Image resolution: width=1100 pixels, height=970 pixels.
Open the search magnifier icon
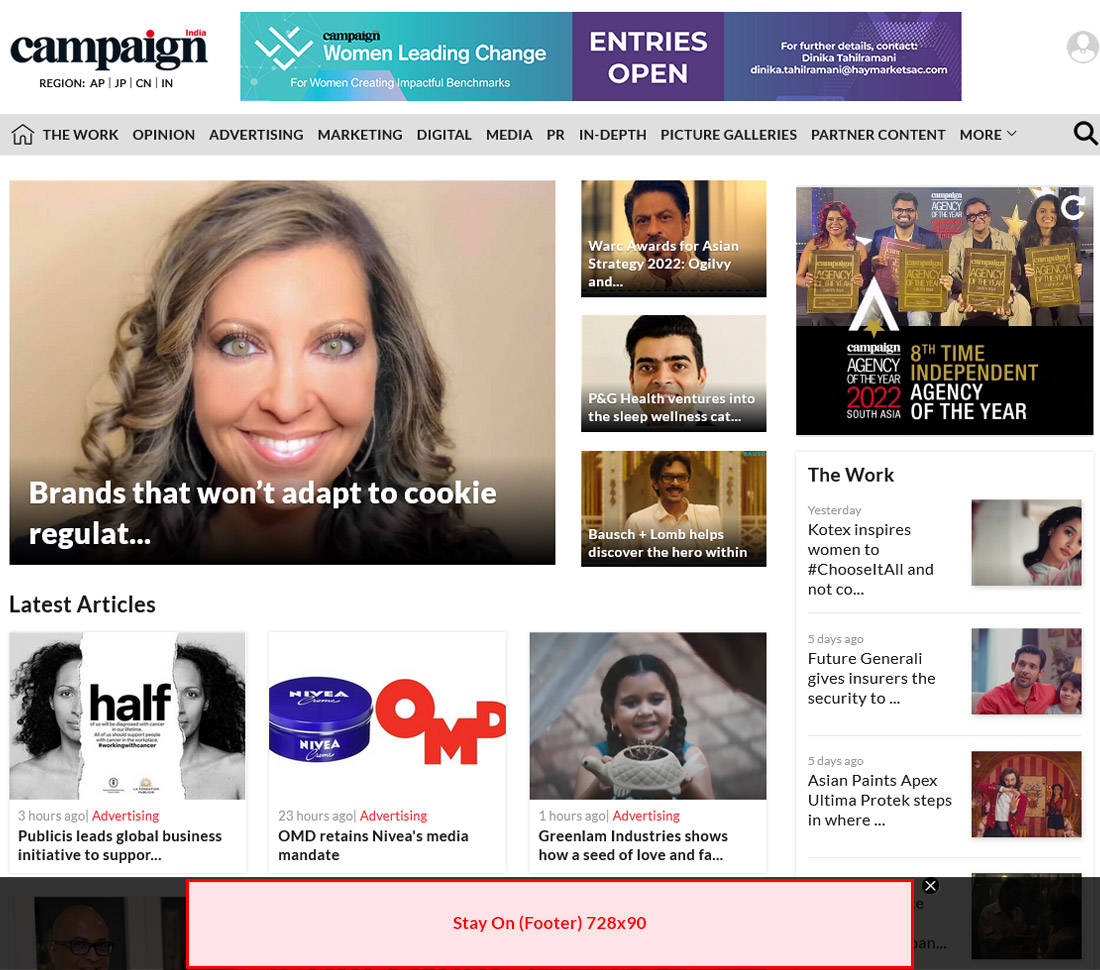(x=1085, y=133)
